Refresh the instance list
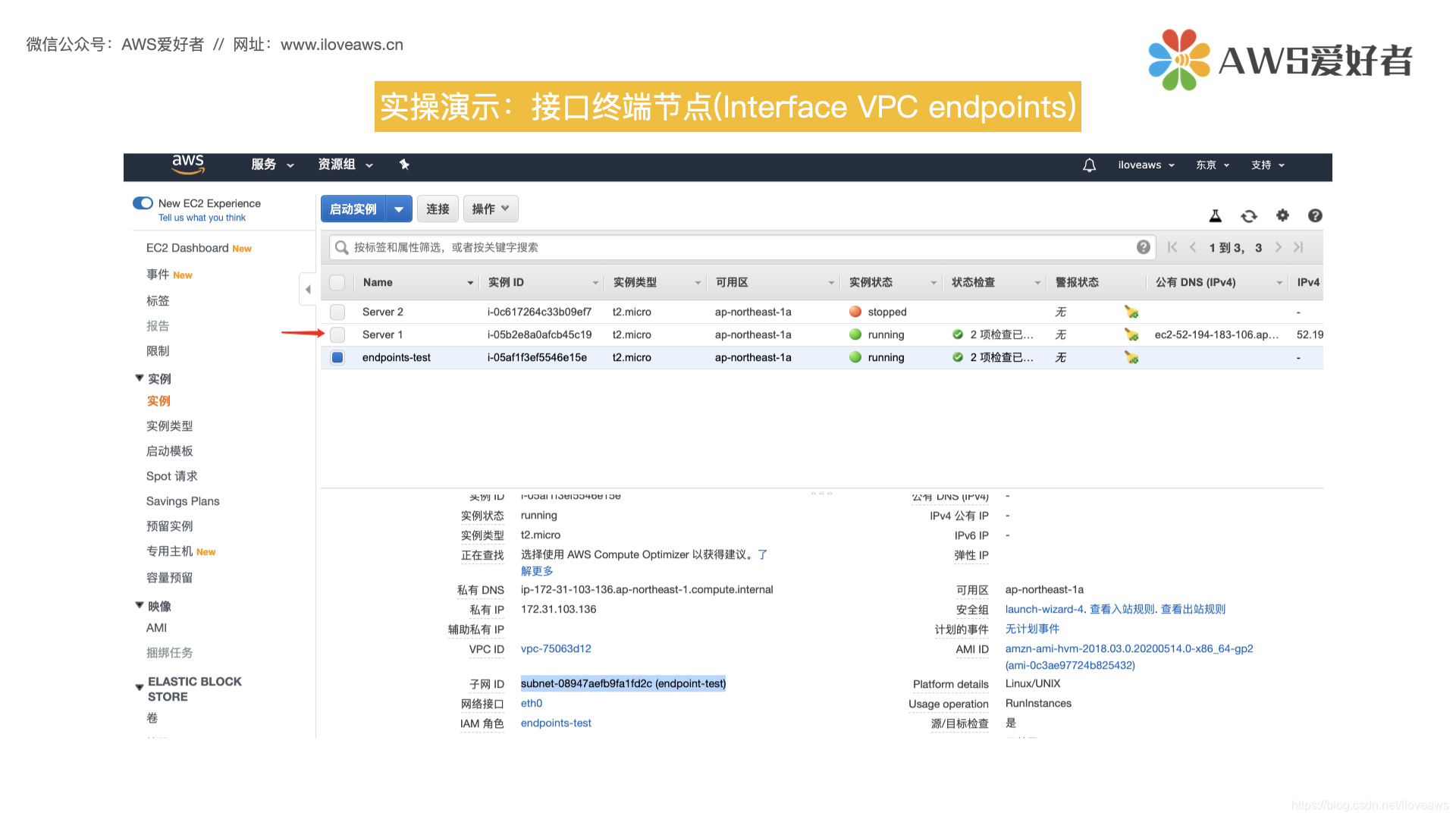The width and height of the screenshot is (1456, 819). (x=1249, y=216)
